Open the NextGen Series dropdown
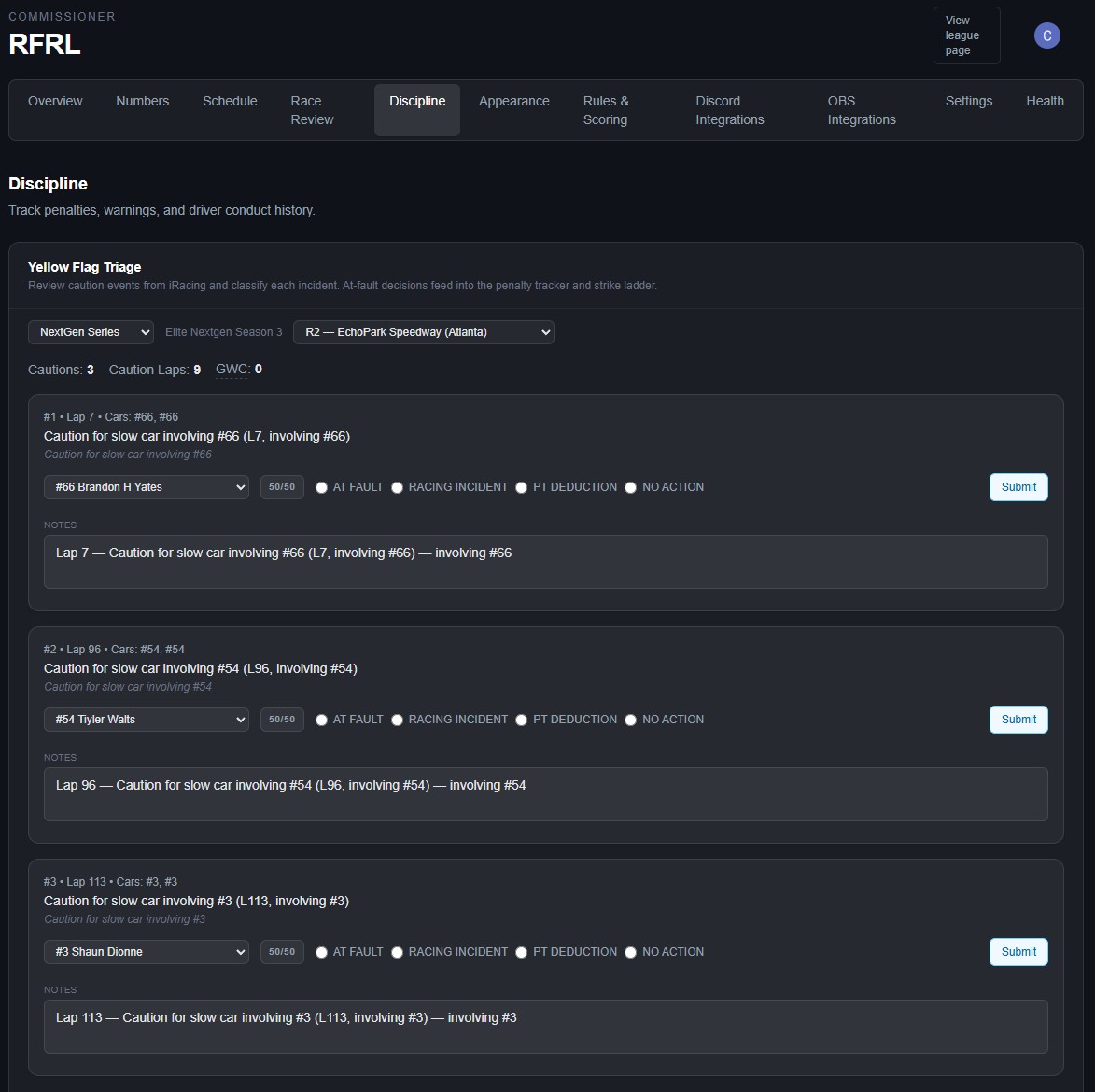The image size is (1095, 1092). [x=91, y=332]
